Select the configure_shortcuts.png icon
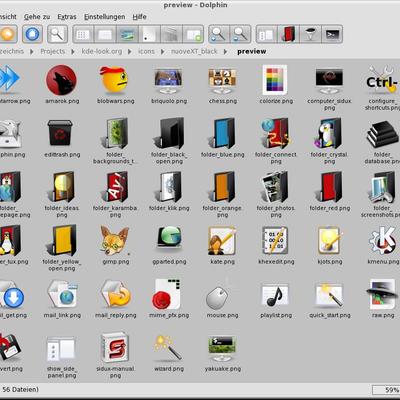 click(382, 80)
